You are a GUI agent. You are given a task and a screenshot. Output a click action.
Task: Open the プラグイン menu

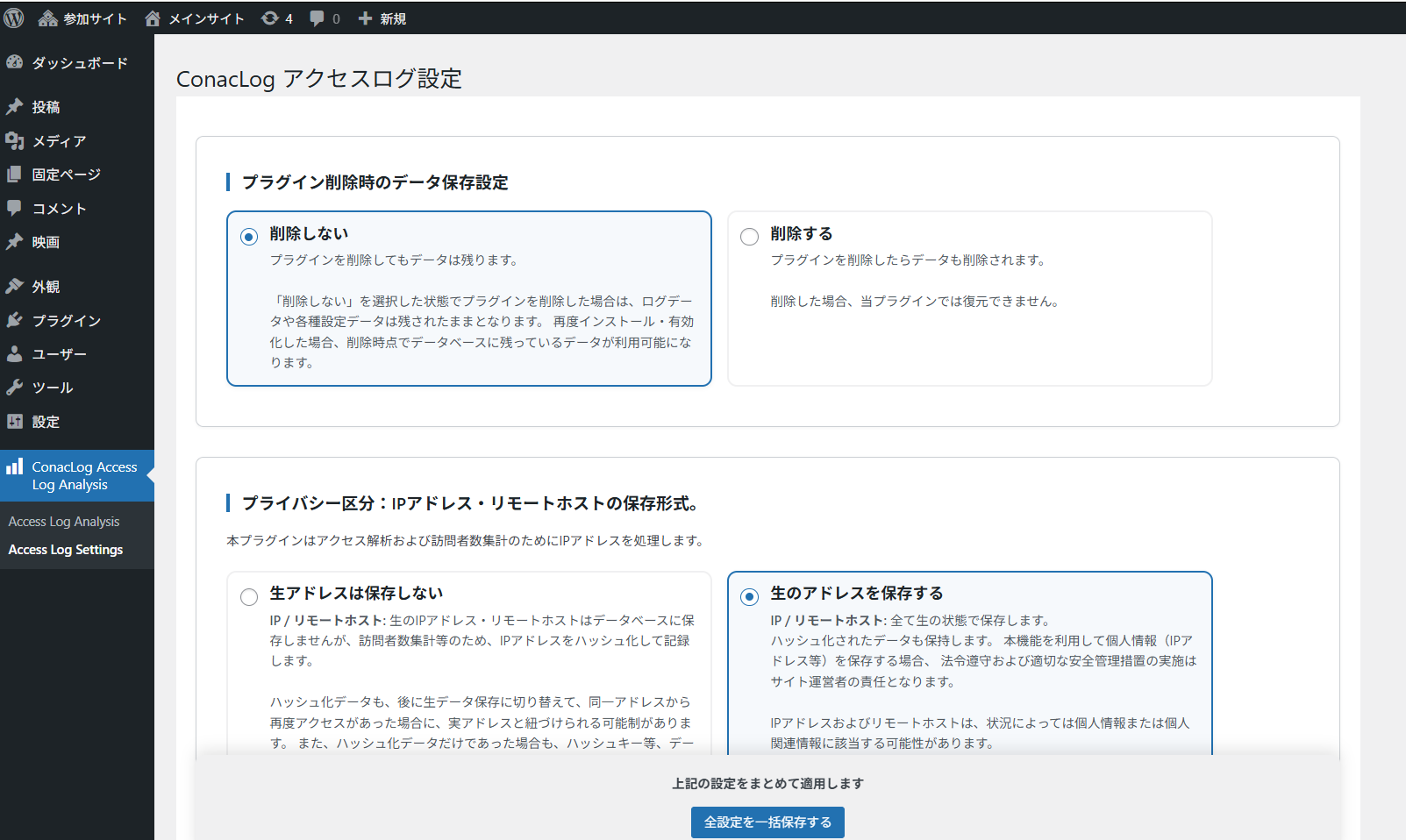tap(77, 320)
